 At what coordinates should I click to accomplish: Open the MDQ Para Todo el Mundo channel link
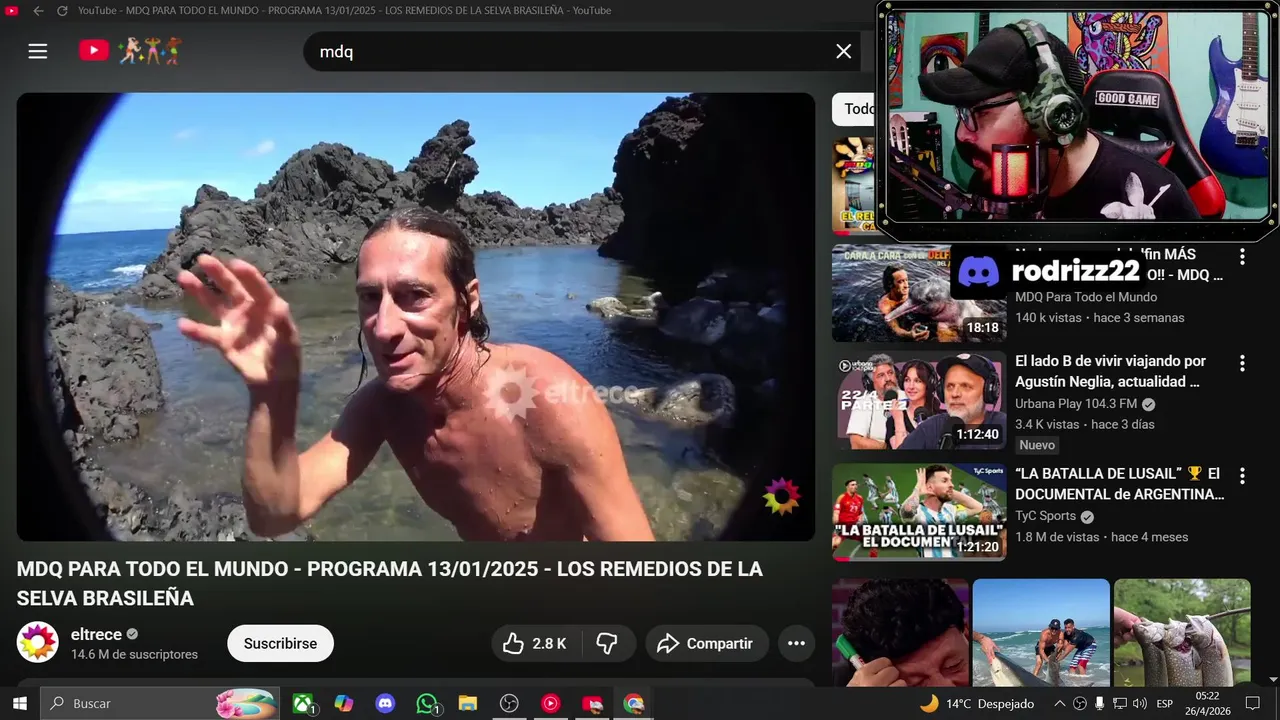[x=1086, y=297]
